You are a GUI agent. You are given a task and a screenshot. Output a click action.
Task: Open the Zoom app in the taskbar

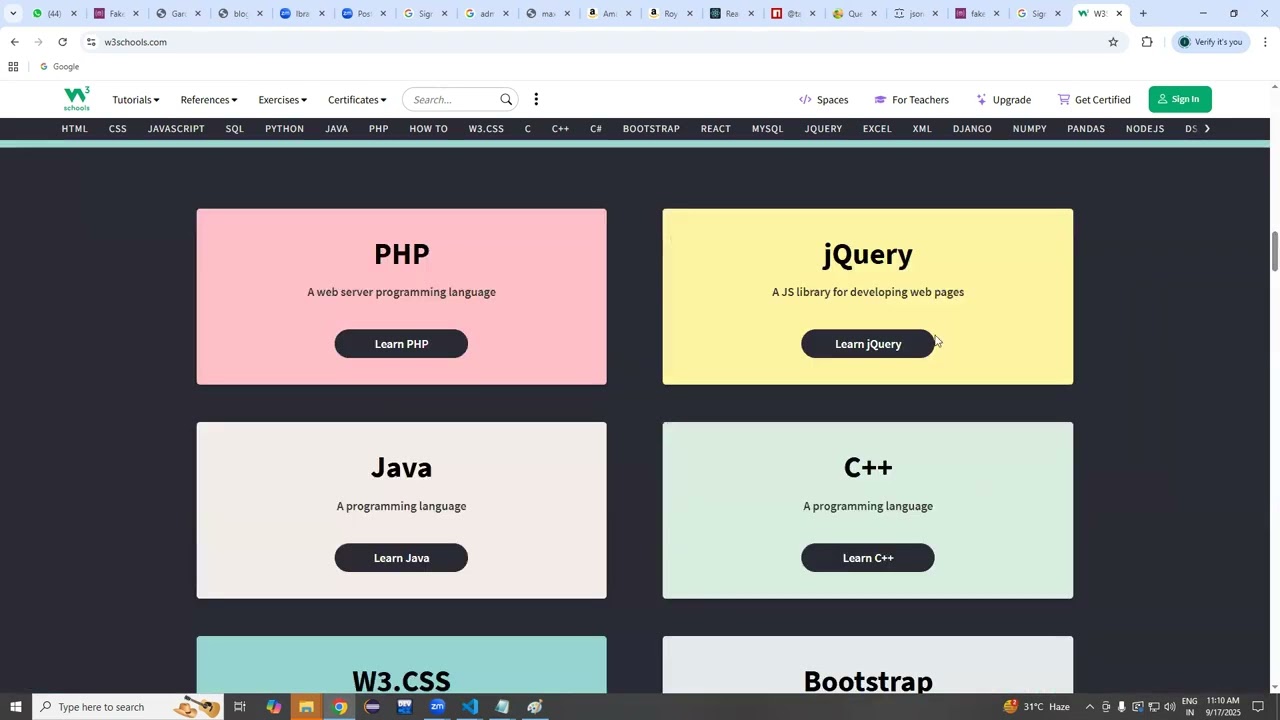pos(437,707)
